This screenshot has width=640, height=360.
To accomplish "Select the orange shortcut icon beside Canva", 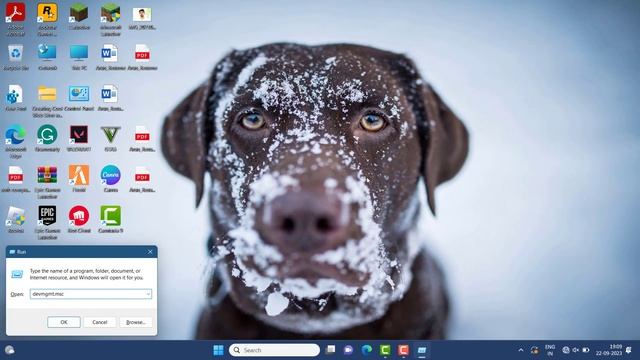I will point(79,176).
